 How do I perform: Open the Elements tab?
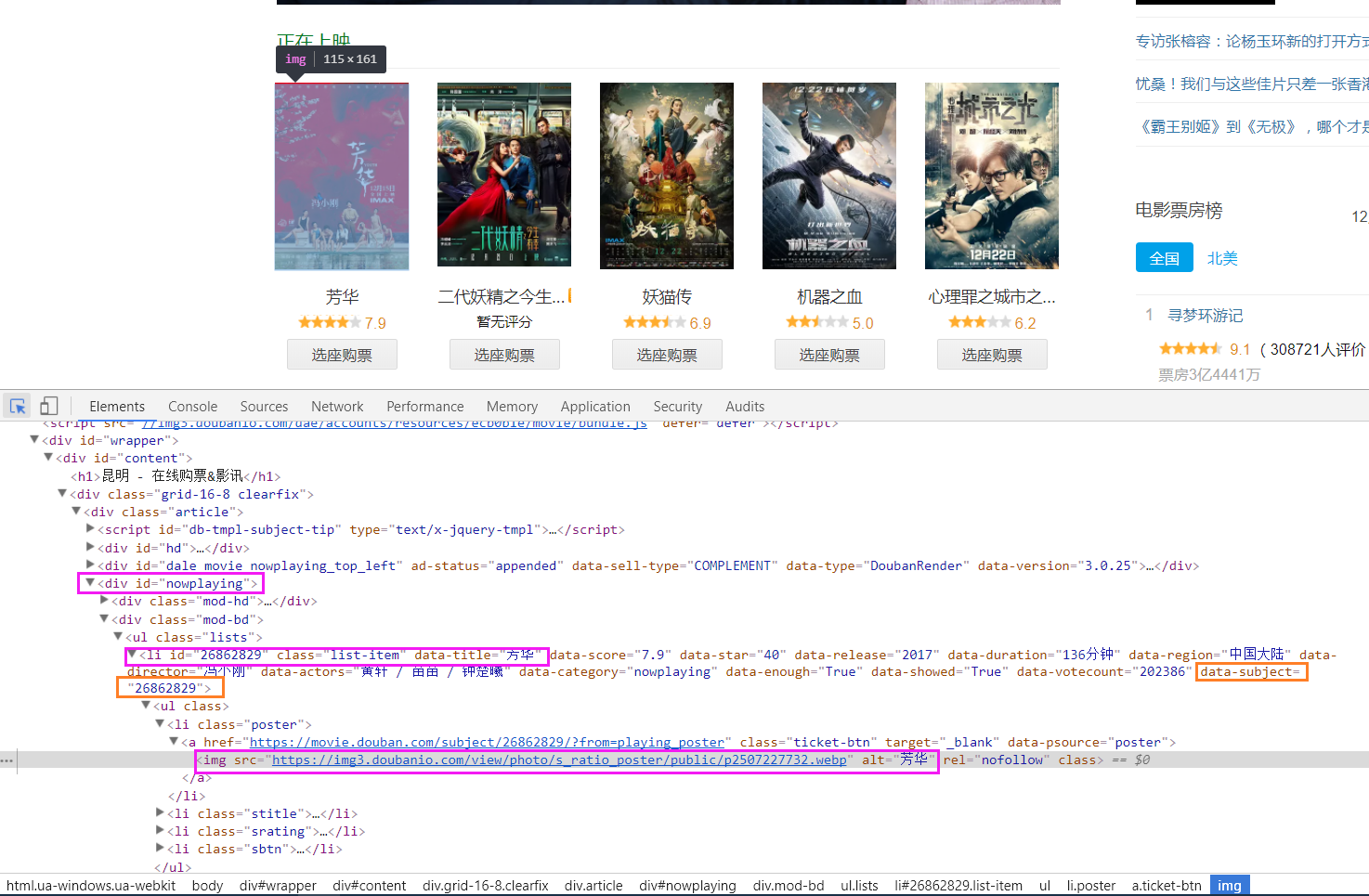point(117,407)
